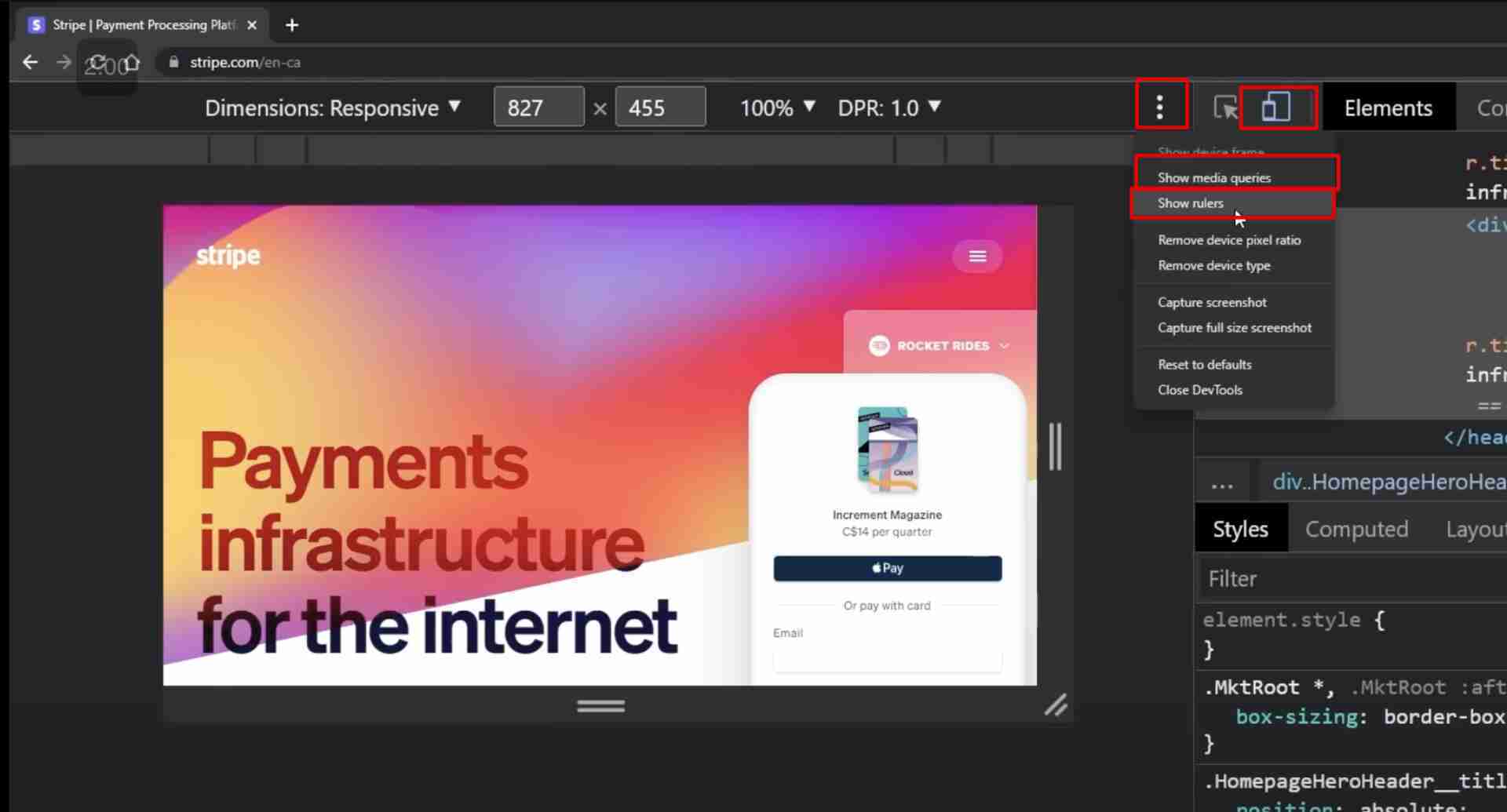
Task: Select div.HomepageHeroHea breadcrumb
Action: point(1388,482)
